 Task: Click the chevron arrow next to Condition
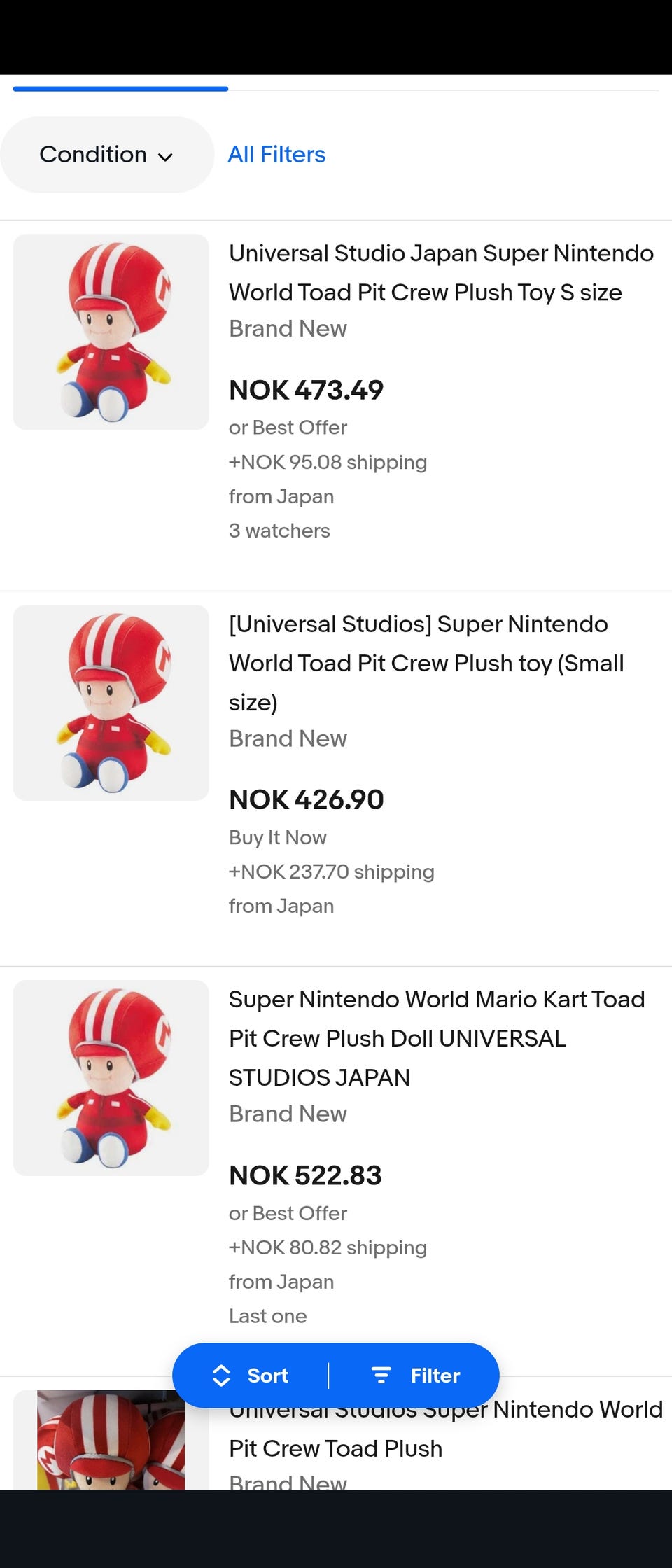(x=165, y=157)
